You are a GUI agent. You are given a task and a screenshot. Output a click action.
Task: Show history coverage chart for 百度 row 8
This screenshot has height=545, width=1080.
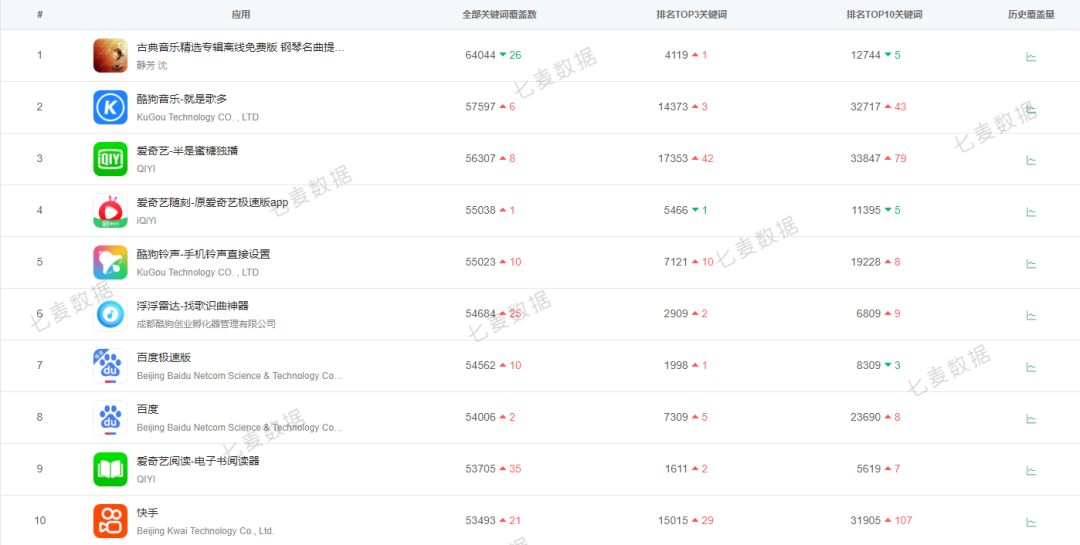click(x=1031, y=418)
